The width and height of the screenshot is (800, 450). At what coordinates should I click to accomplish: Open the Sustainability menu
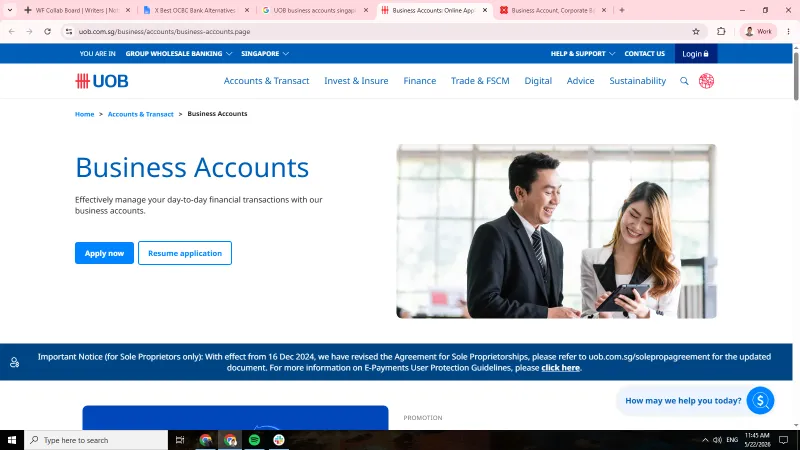click(x=637, y=81)
